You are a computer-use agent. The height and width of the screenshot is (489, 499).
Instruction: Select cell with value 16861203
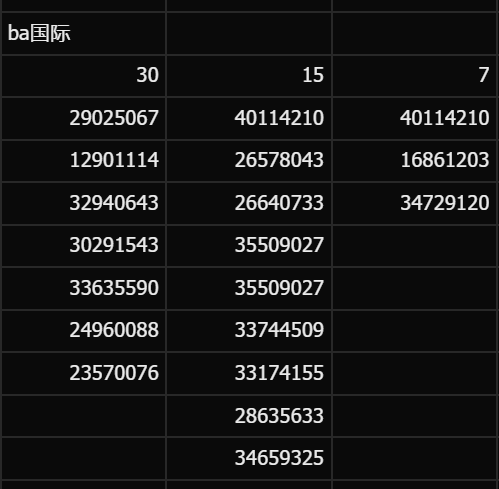tap(415, 161)
